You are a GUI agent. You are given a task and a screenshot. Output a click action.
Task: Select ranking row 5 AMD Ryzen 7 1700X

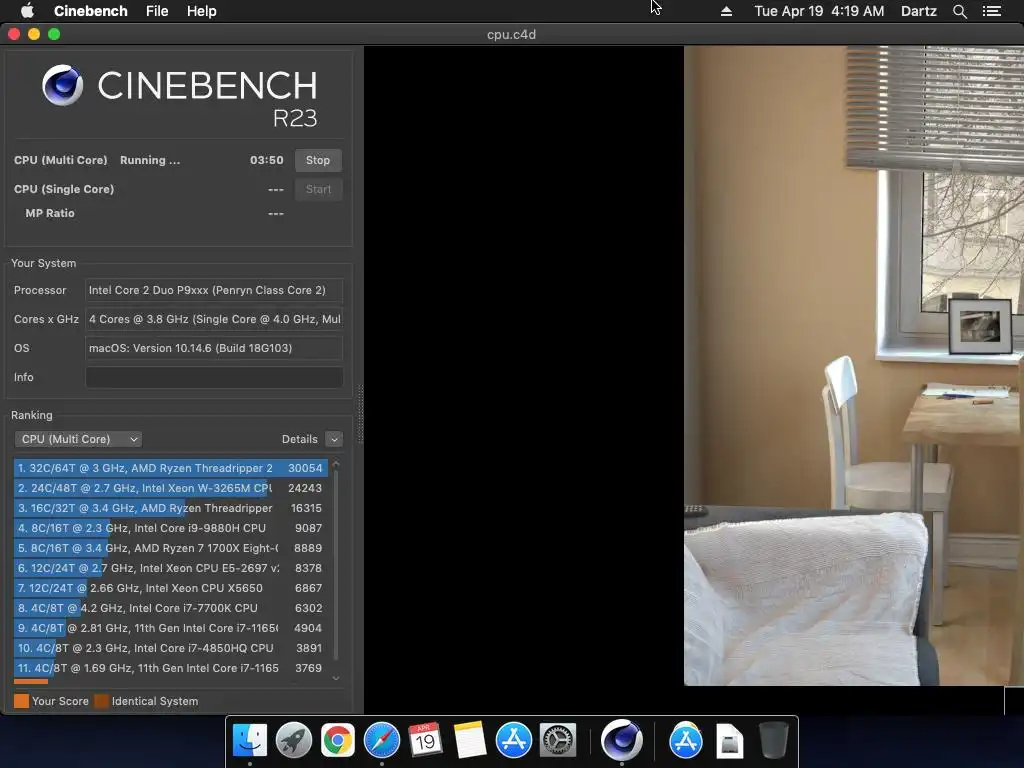170,548
